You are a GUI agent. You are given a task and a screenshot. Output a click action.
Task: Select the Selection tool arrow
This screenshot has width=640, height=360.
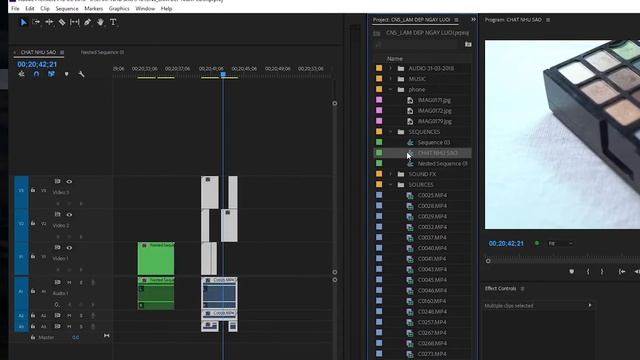click(x=23, y=22)
